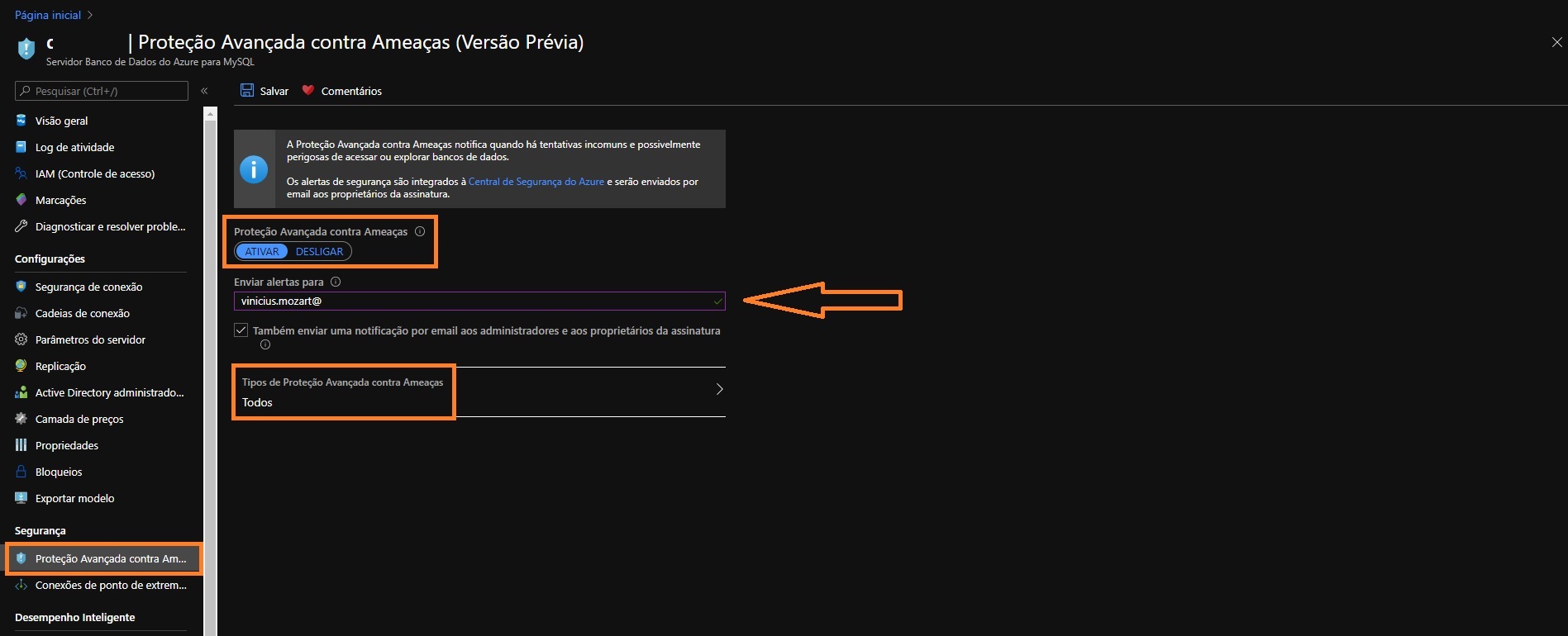Select ATIVAR in the protection toggle

click(x=262, y=251)
